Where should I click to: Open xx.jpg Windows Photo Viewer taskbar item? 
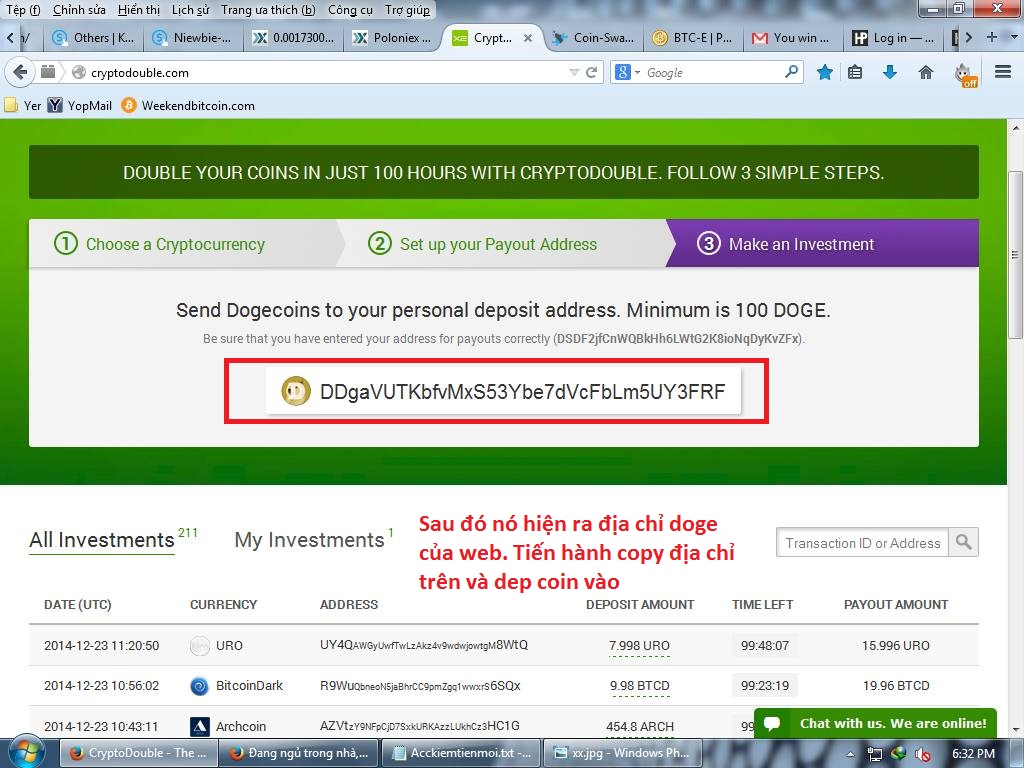(622, 753)
